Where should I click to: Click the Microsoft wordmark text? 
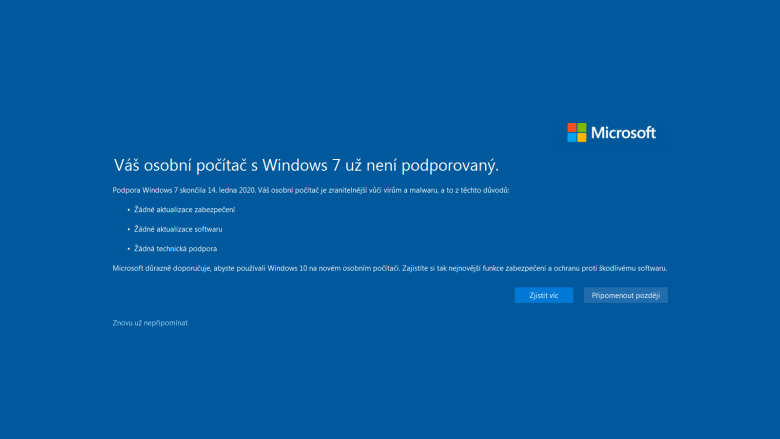coord(623,132)
